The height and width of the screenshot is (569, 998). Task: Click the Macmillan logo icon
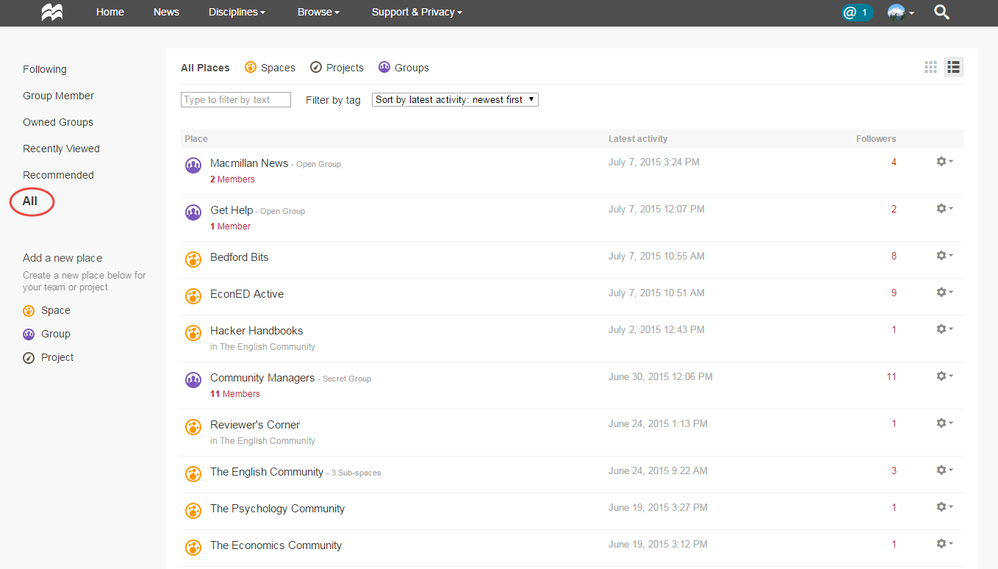(52, 12)
